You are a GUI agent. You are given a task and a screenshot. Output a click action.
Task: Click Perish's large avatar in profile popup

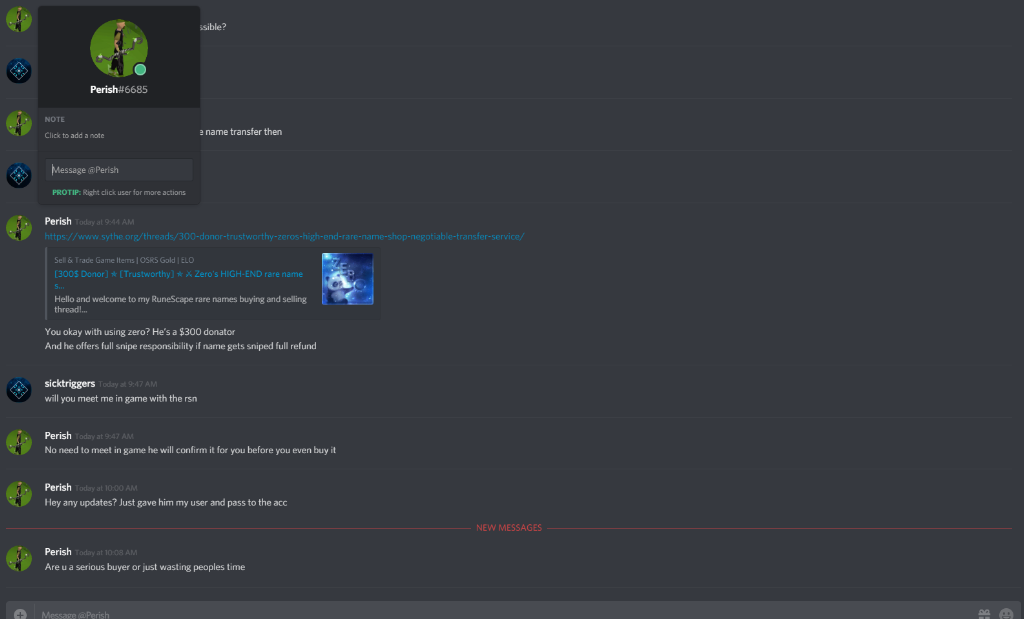point(119,48)
